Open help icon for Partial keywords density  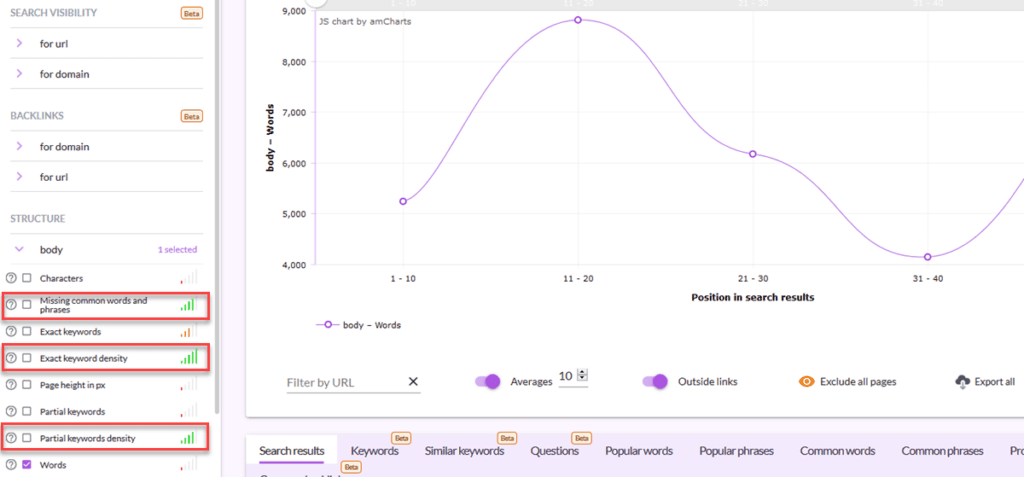point(10,438)
